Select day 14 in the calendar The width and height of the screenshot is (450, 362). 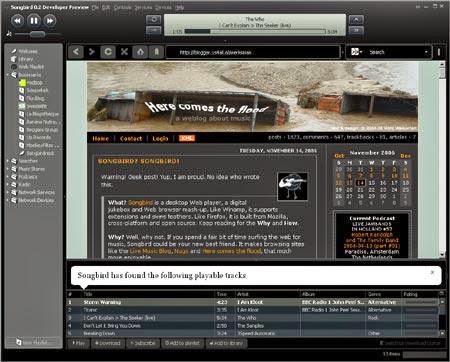360,183
